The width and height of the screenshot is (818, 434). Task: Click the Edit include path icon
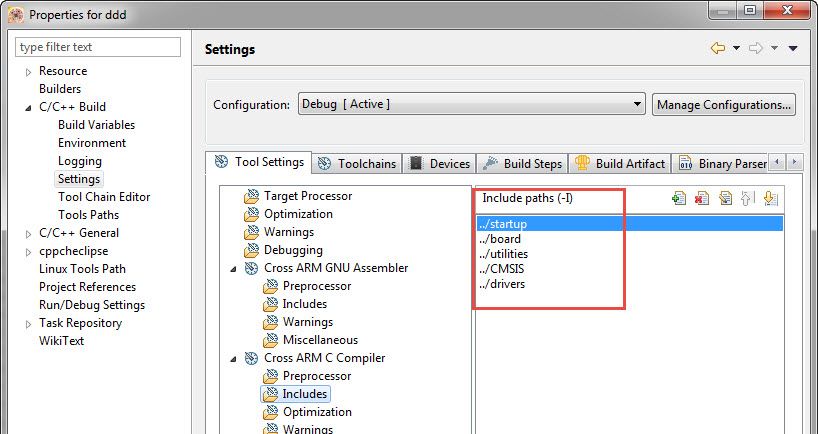coord(725,198)
